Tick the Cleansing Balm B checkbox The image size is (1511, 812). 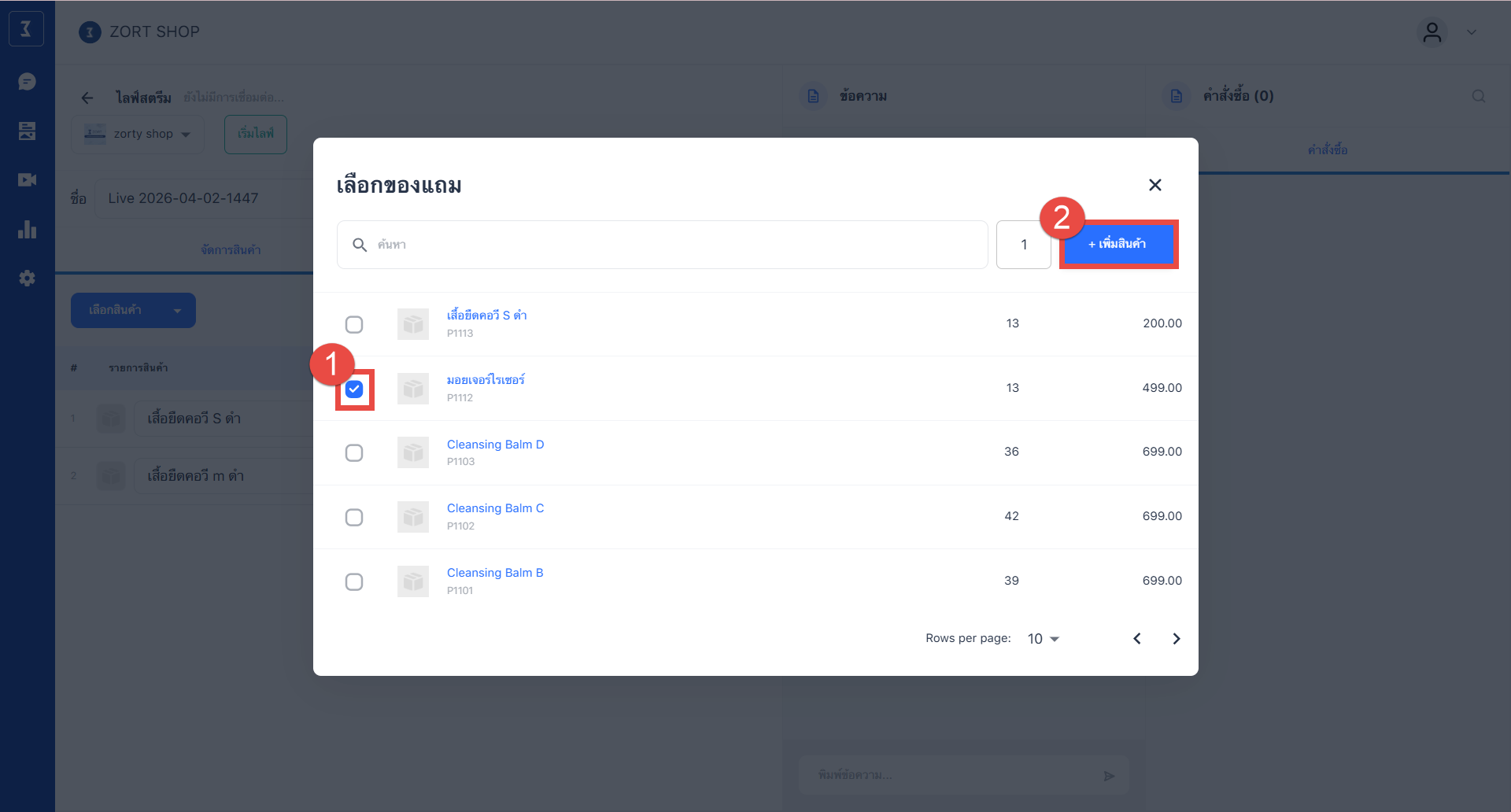click(x=354, y=582)
